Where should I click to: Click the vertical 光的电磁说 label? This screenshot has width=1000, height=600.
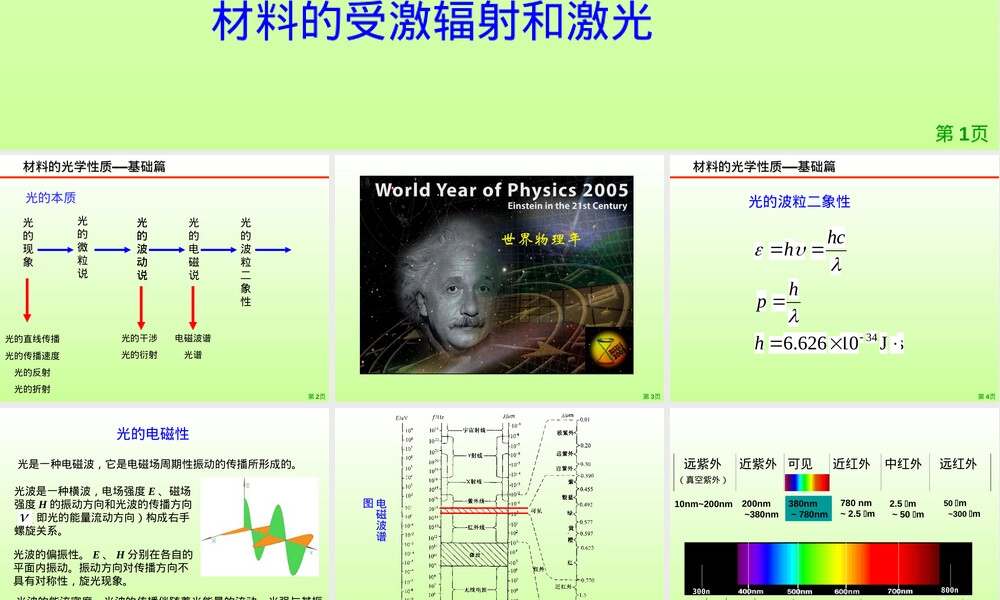coord(194,249)
